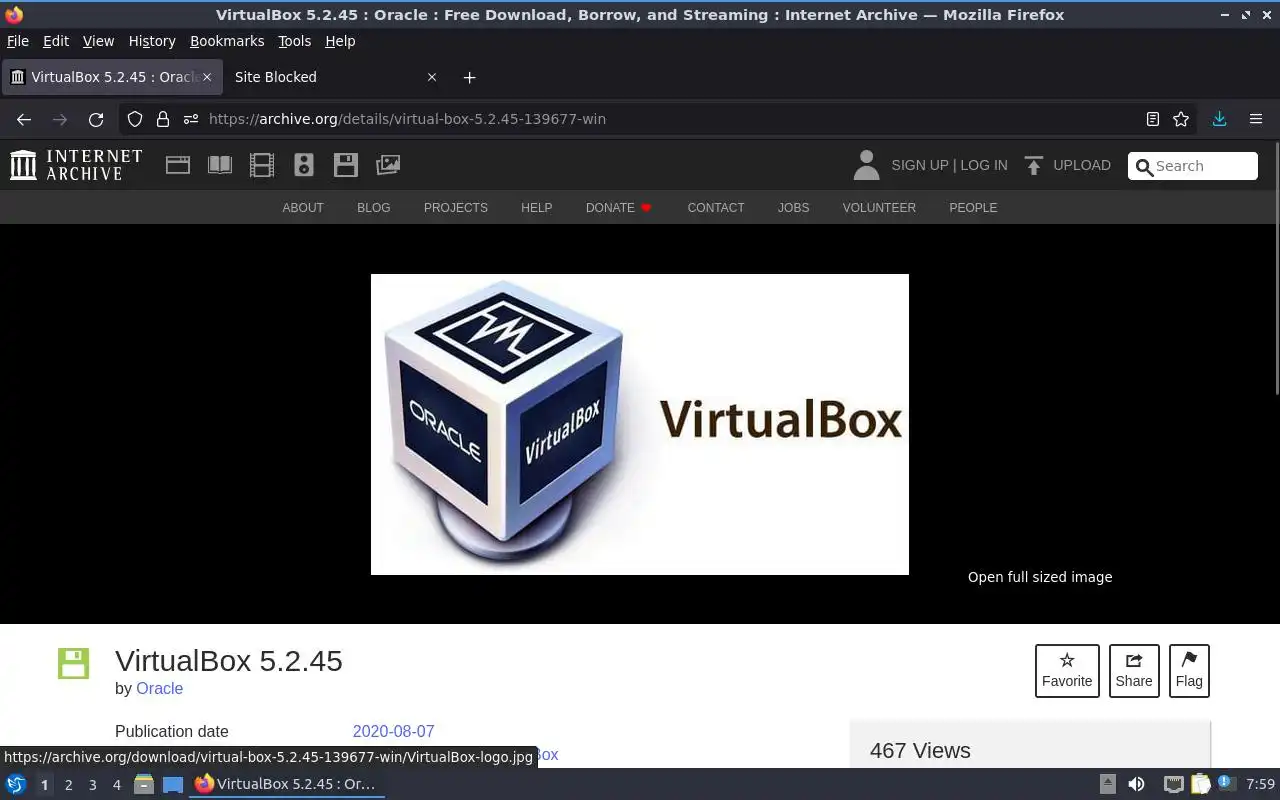1280x800 pixels.
Task: Open the Internet Archive Video film icon
Action: pos(262,165)
